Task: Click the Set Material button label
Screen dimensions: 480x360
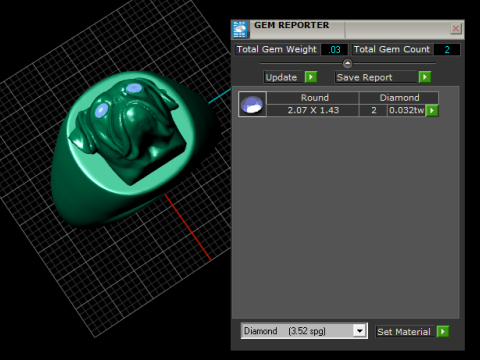Action: 404,332
